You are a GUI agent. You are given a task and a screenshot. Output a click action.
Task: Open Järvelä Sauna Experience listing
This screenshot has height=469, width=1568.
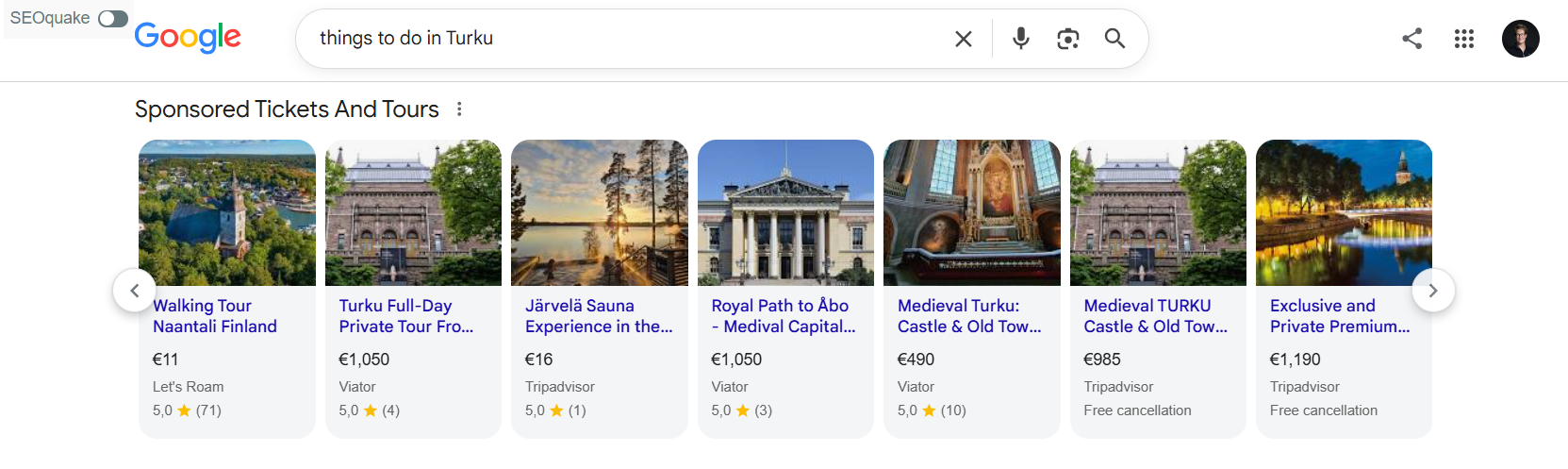(599, 316)
